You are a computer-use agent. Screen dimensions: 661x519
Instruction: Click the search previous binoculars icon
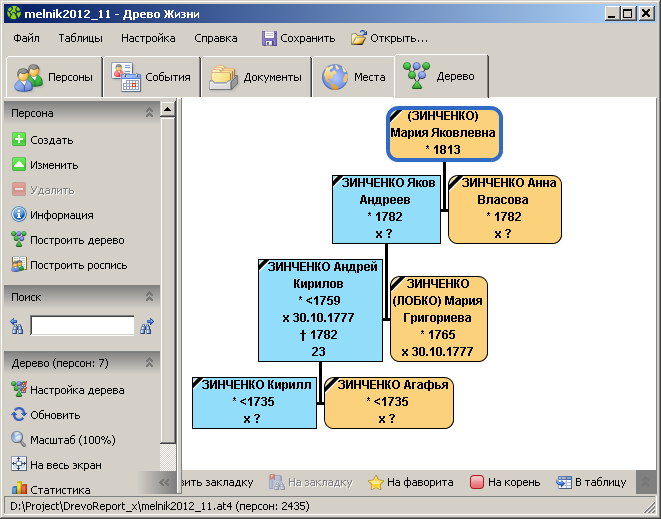pyautogui.click(x=17, y=326)
